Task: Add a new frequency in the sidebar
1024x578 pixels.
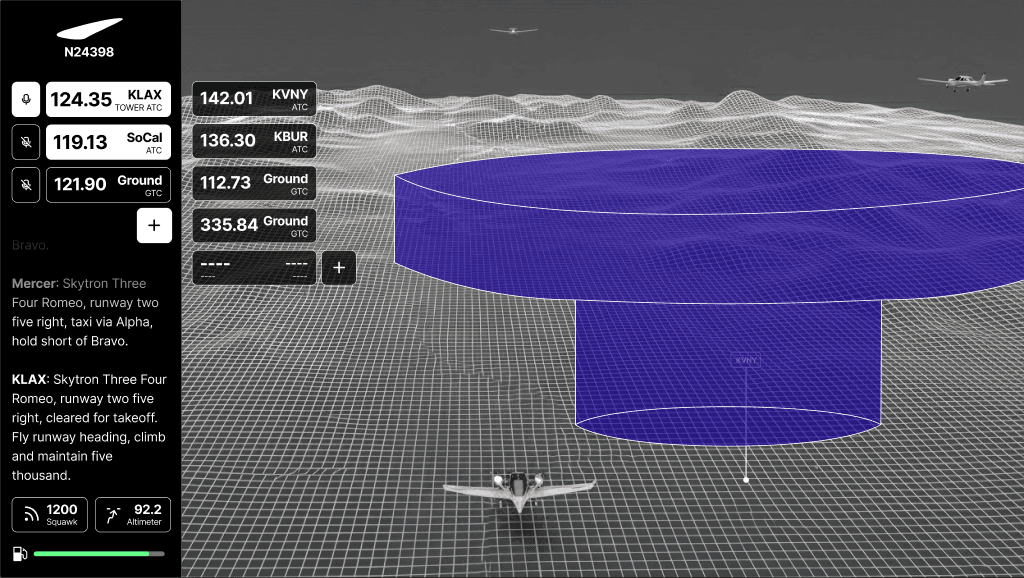Action: click(154, 225)
